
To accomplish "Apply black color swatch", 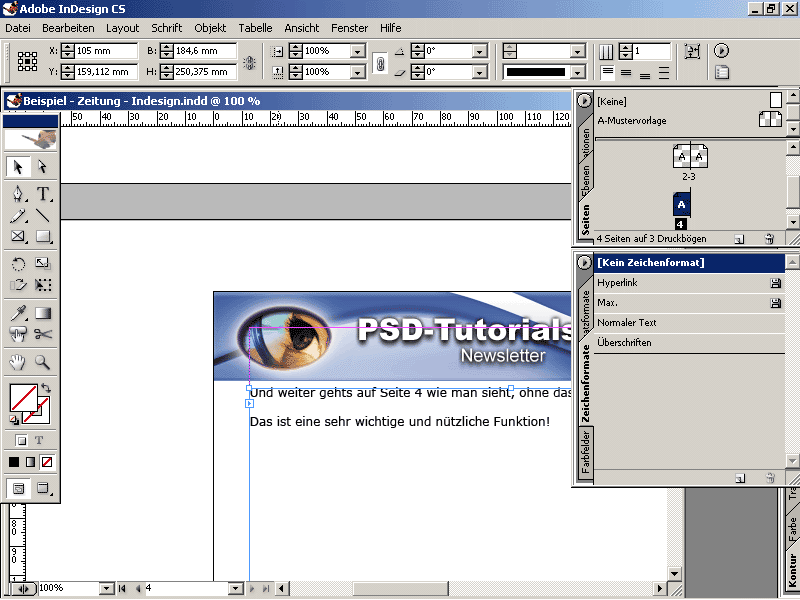I will tap(14, 462).
